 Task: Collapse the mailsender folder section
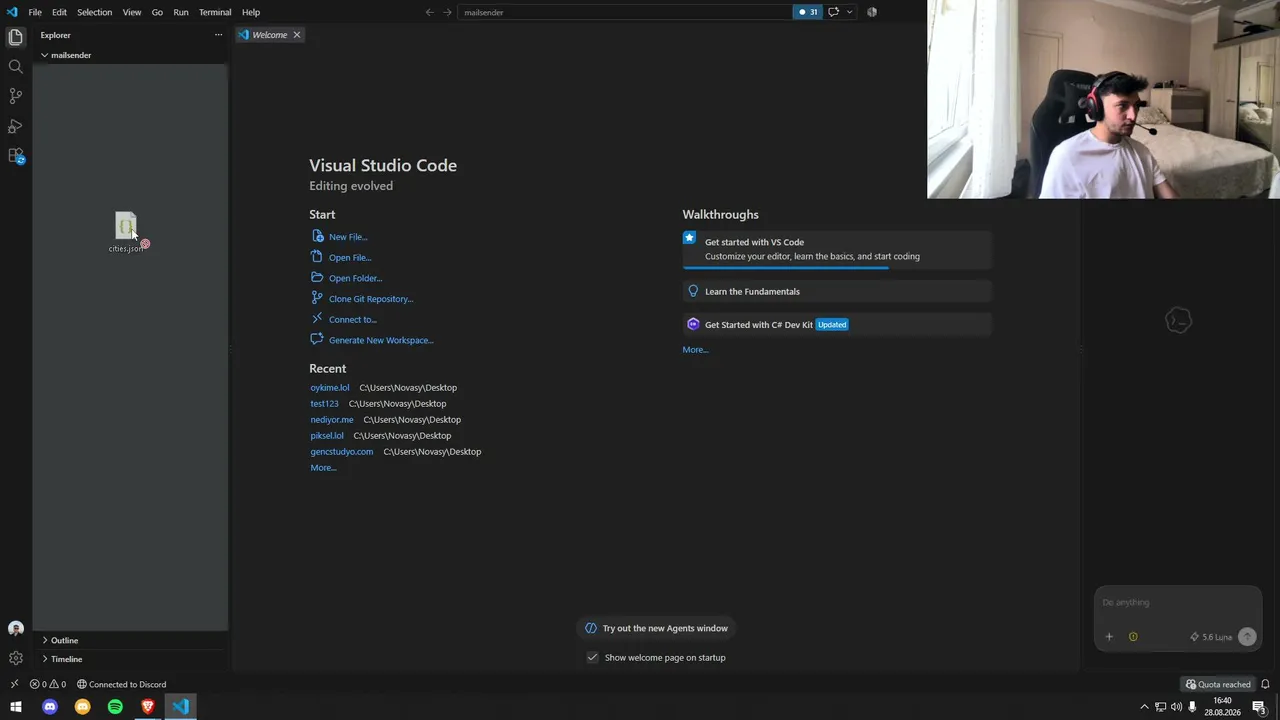(x=130, y=55)
